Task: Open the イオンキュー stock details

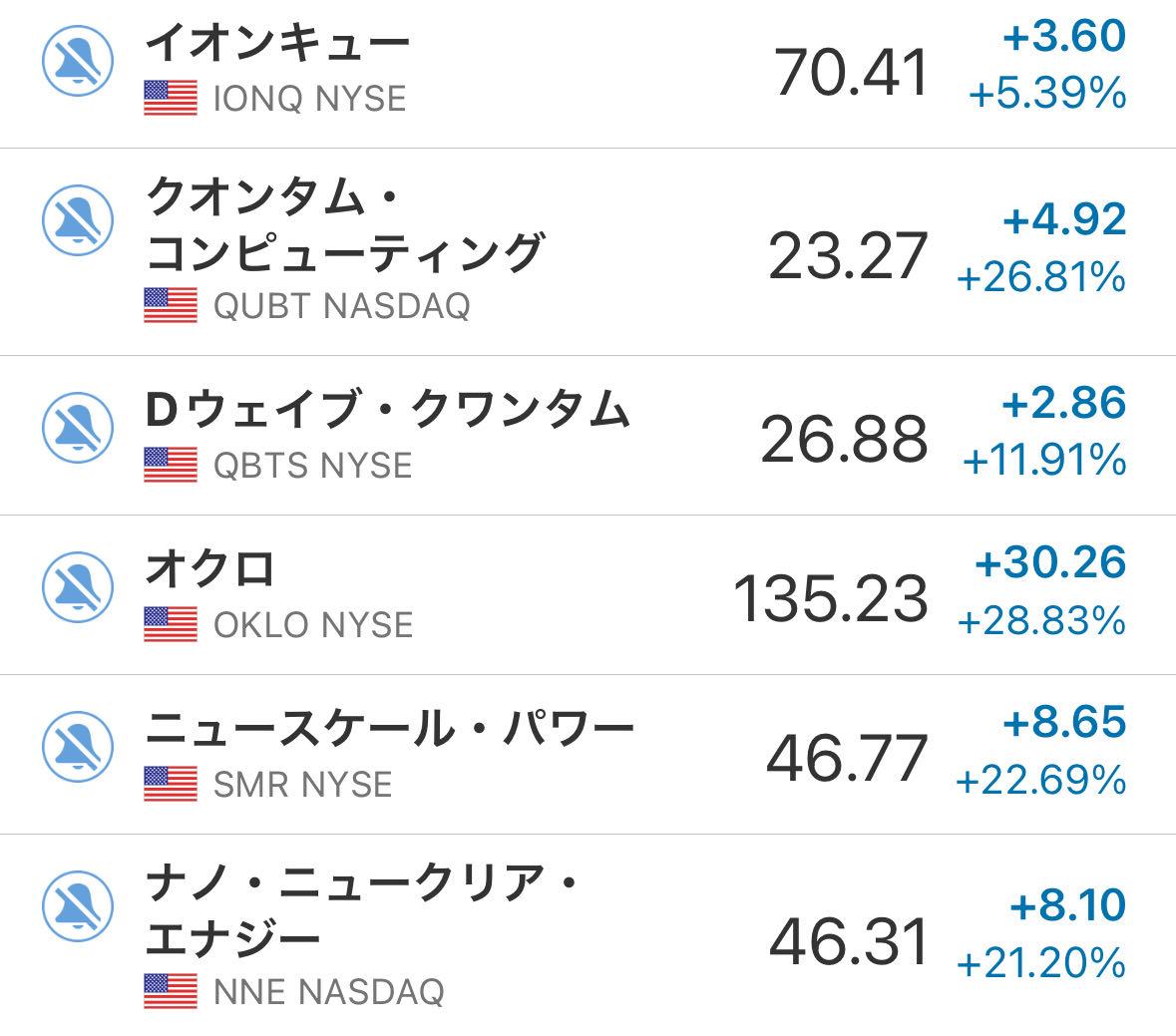Action: [x=276, y=44]
